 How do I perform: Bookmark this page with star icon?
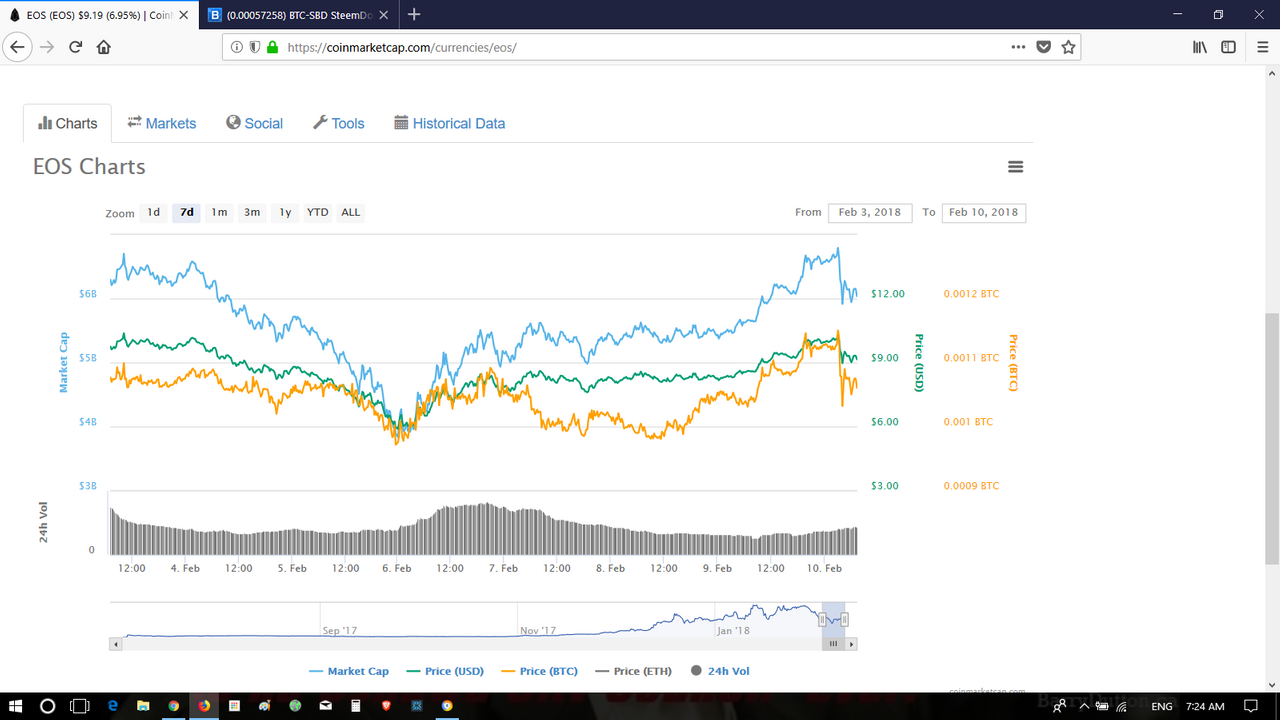click(x=1068, y=47)
